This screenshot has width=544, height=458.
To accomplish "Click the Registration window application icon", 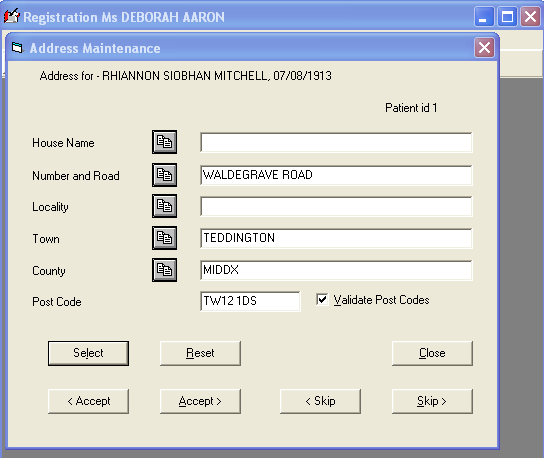I will [11, 16].
